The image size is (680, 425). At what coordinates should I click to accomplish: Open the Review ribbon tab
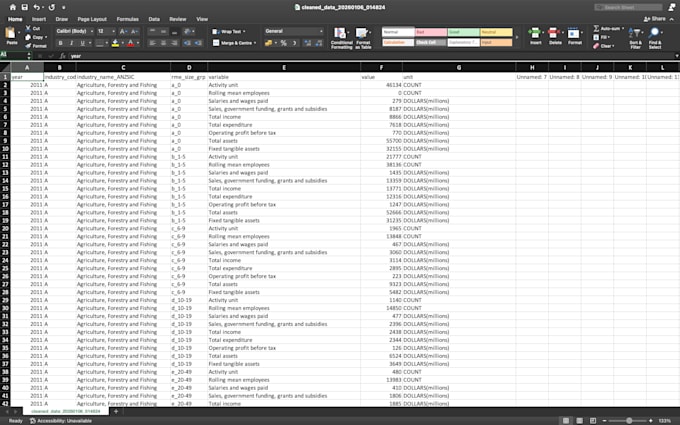178,19
